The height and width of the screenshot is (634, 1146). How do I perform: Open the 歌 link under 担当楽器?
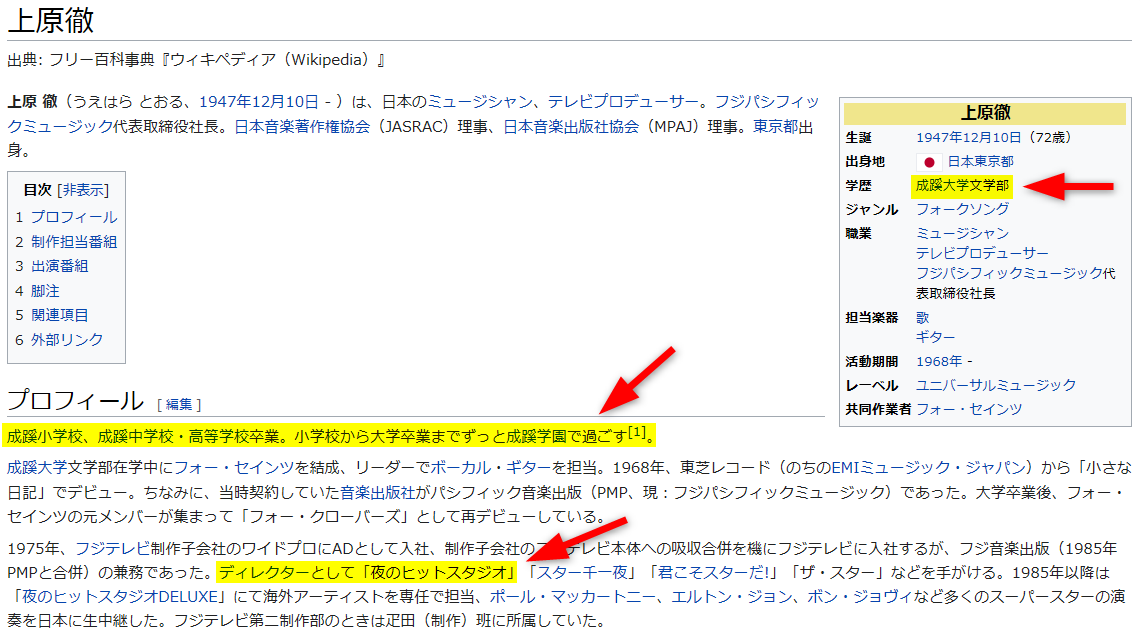[x=923, y=317]
